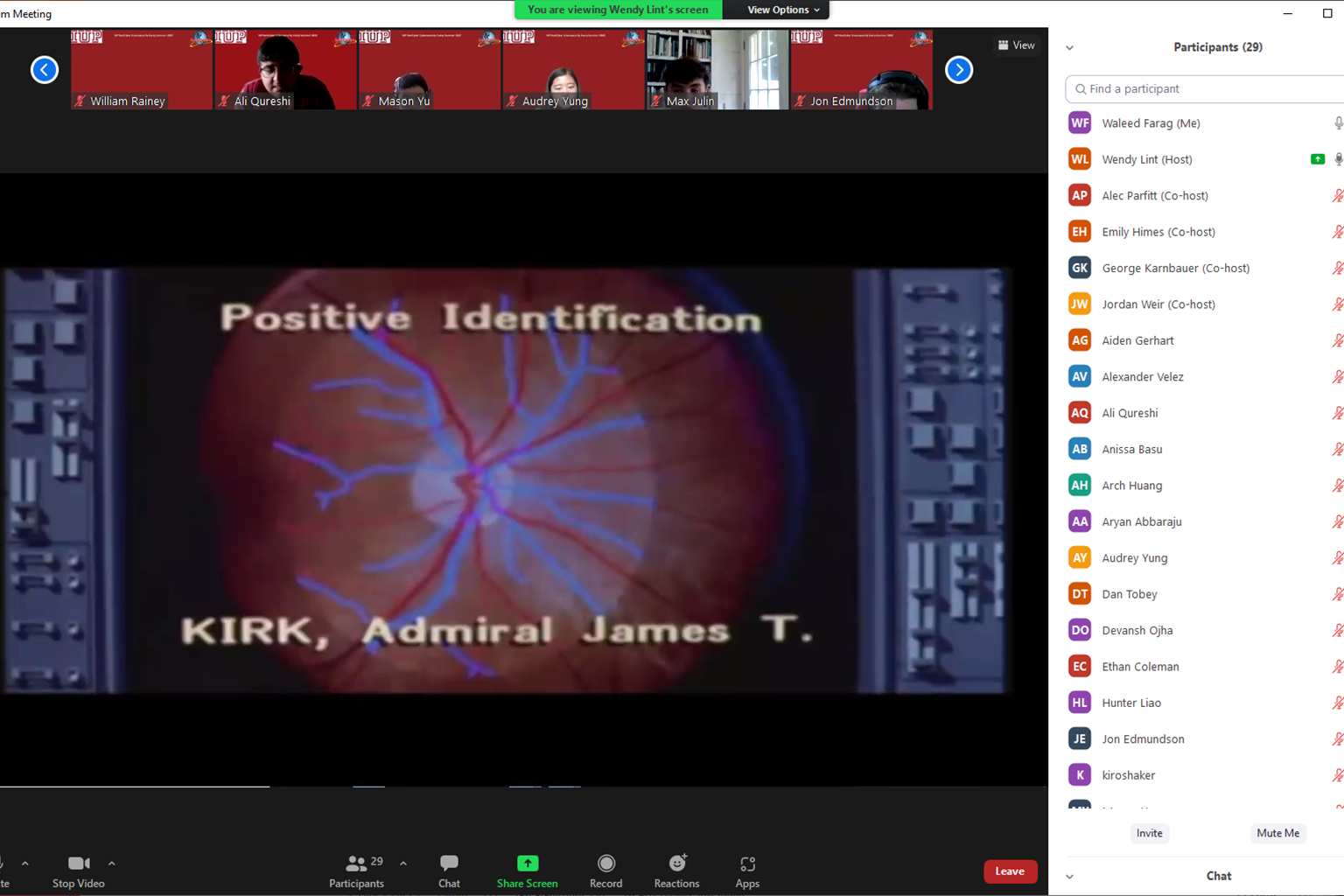Show previous video thumbnails with left arrow

[45, 70]
